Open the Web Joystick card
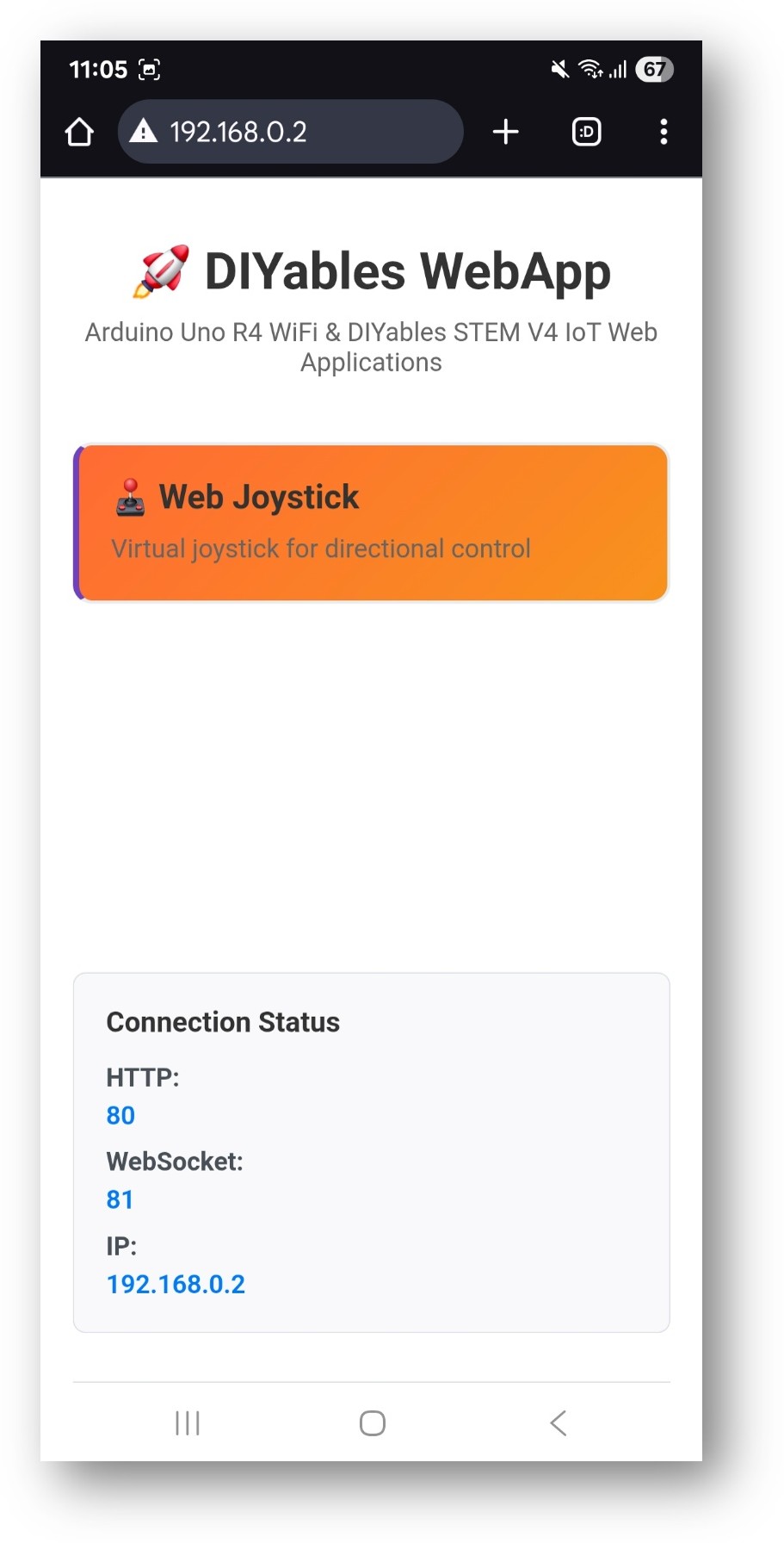784x1543 pixels. point(371,521)
